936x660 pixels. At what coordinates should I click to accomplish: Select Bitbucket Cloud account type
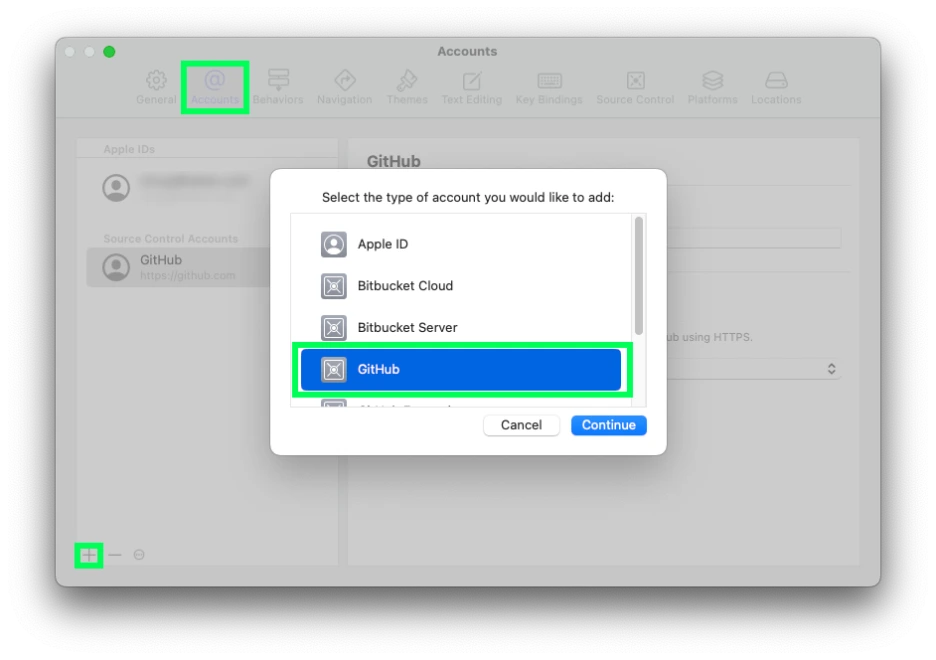tap(461, 286)
